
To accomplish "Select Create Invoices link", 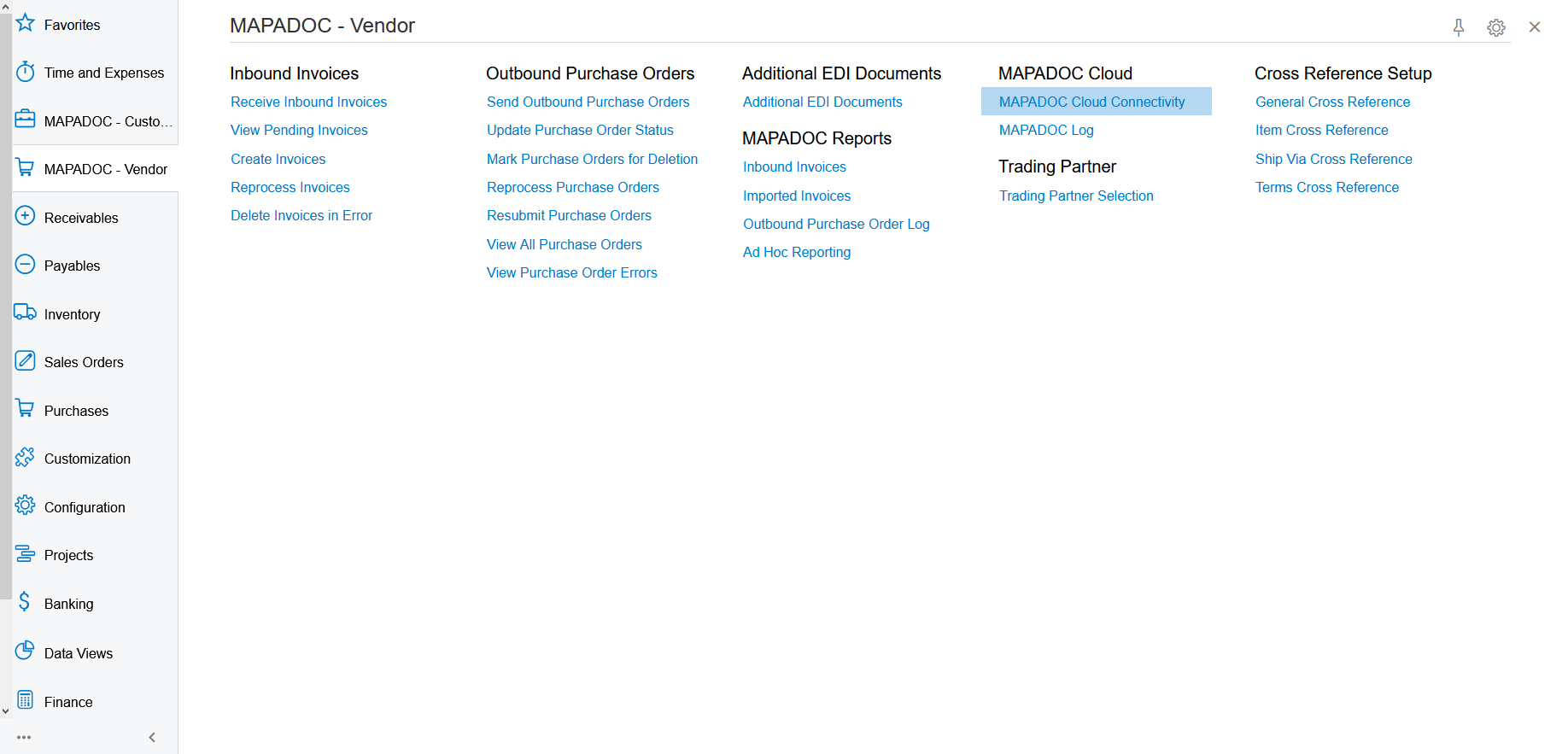I will coord(278,159).
